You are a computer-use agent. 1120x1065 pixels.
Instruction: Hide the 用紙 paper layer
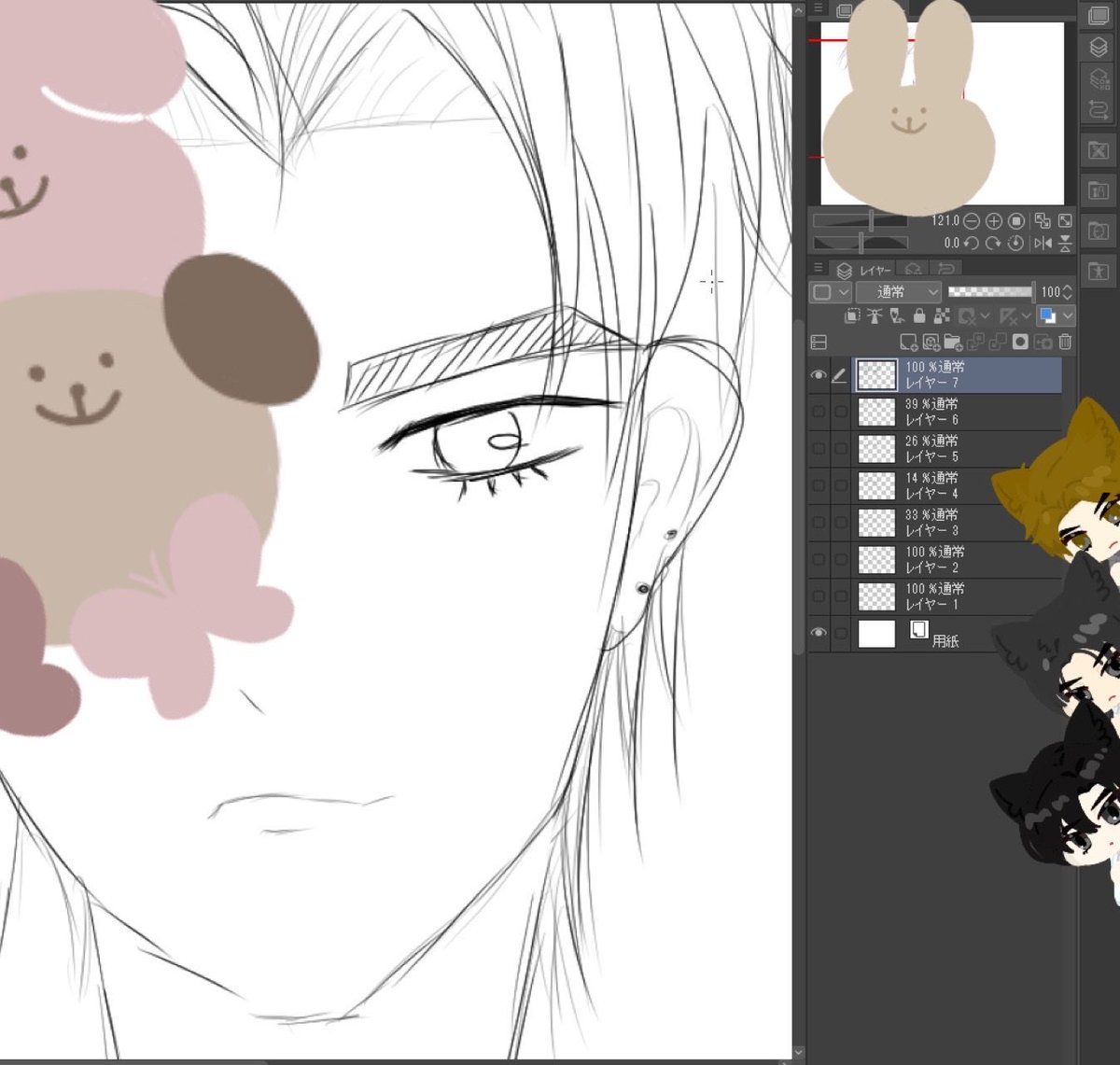819,633
